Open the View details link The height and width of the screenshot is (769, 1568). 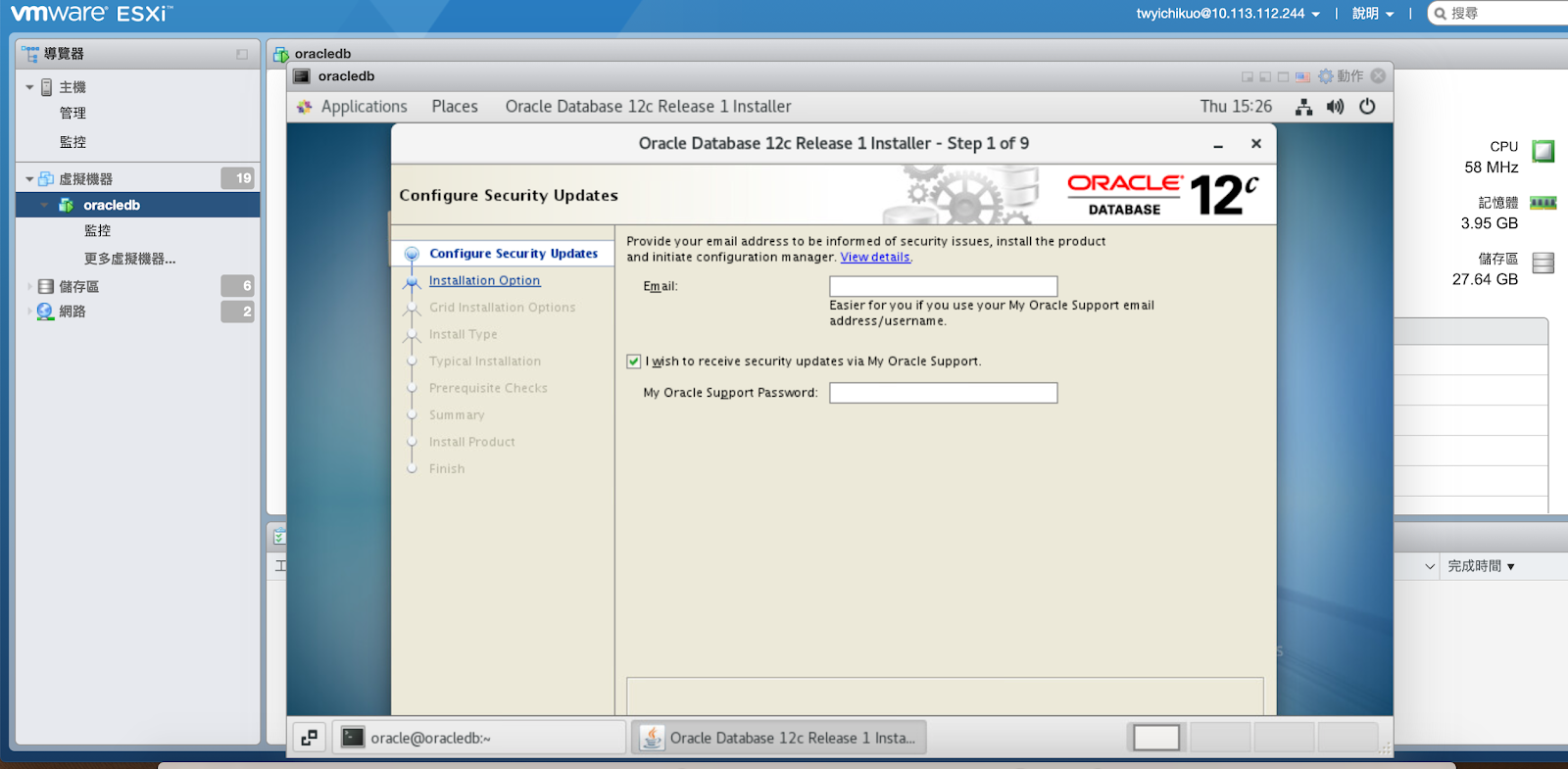[x=875, y=258]
